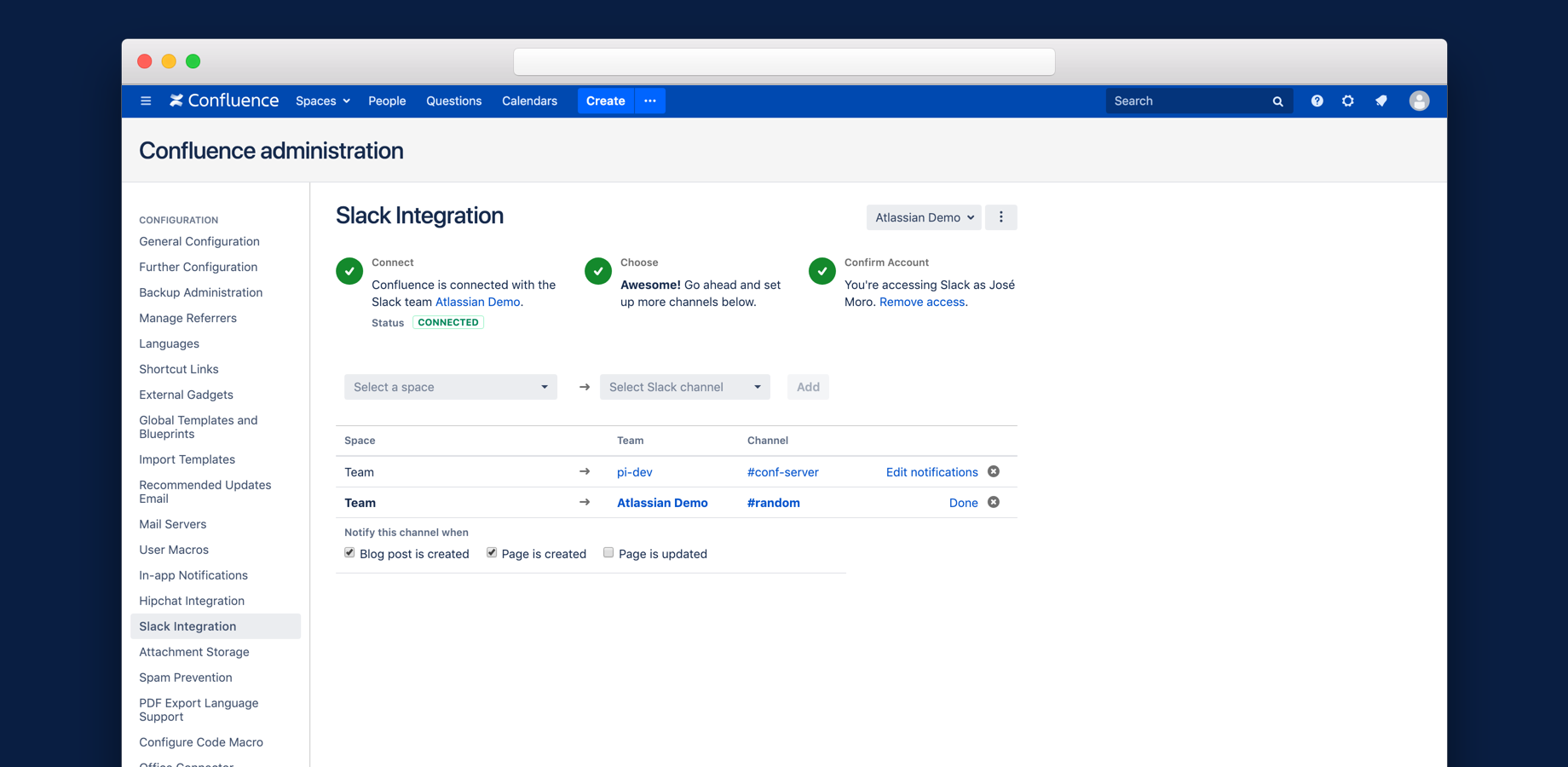Open the help question mark icon
1568x767 pixels.
coord(1317,101)
